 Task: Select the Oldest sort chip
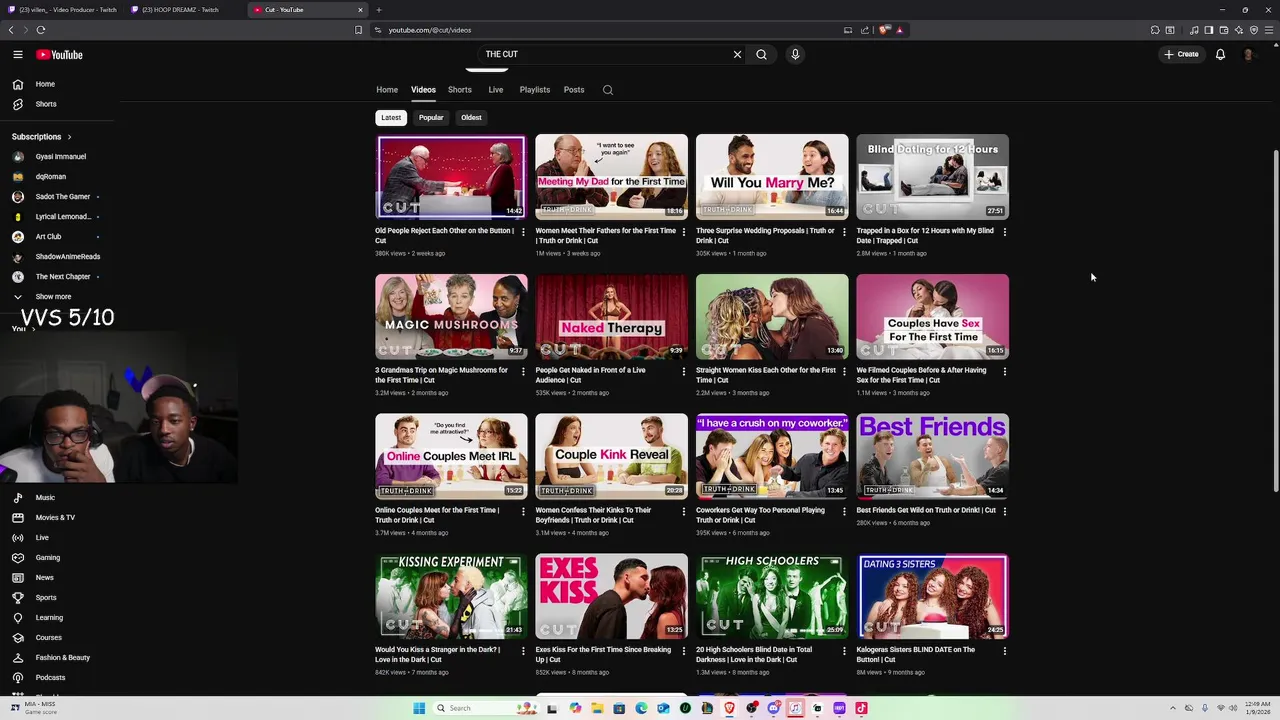coord(471,118)
